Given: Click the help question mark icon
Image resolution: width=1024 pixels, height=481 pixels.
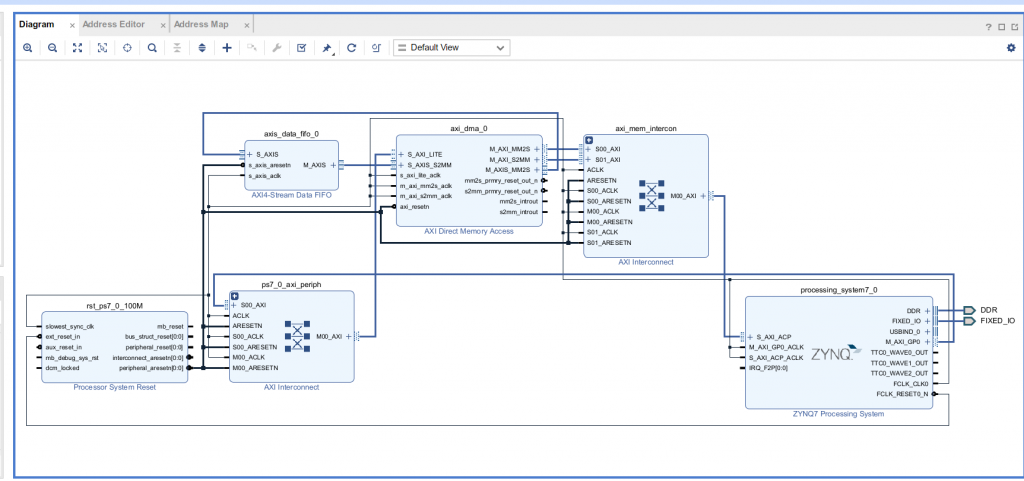Looking at the screenshot, I should [989, 27].
